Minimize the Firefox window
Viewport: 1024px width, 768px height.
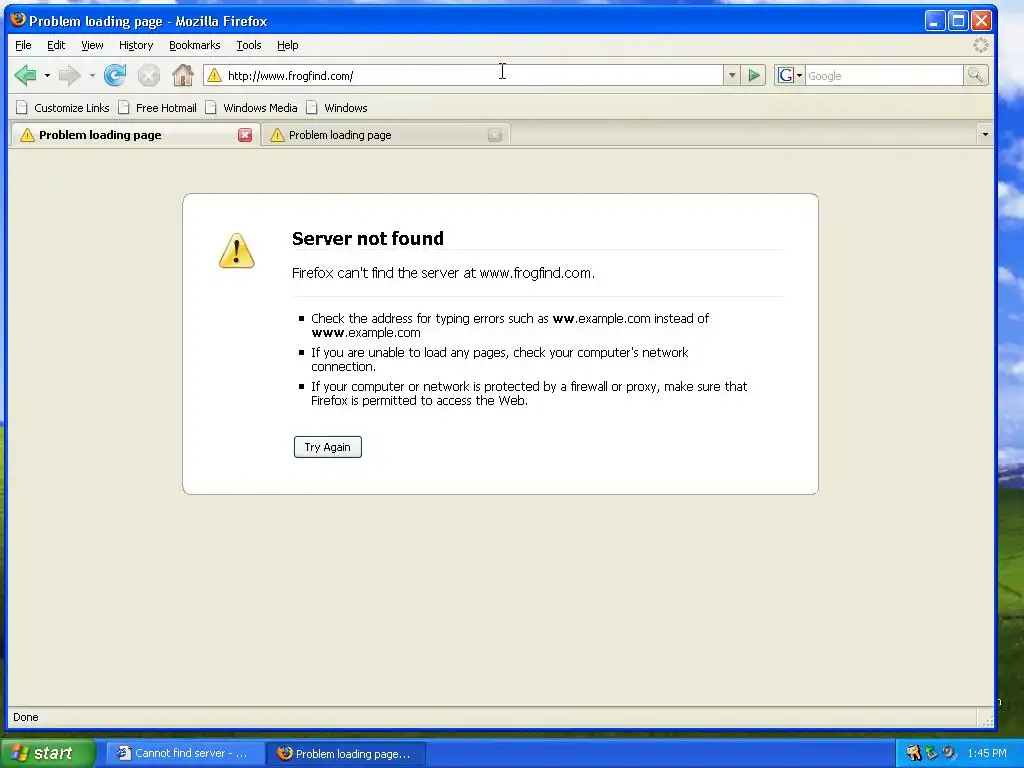[935, 21]
